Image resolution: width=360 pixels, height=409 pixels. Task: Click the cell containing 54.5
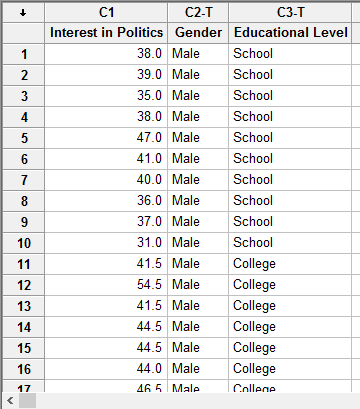[x=106, y=285]
